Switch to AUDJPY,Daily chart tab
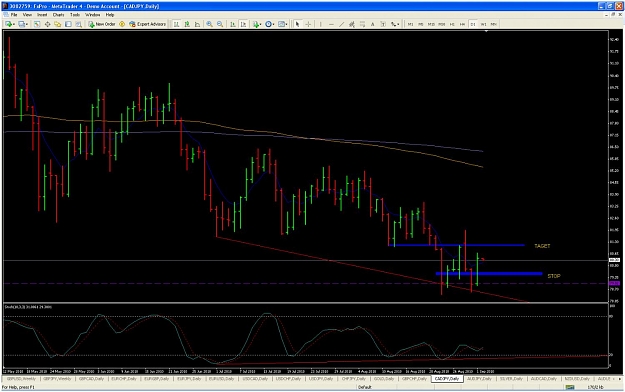The height and width of the screenshot is (392, 625). click(x=479, y=378)
